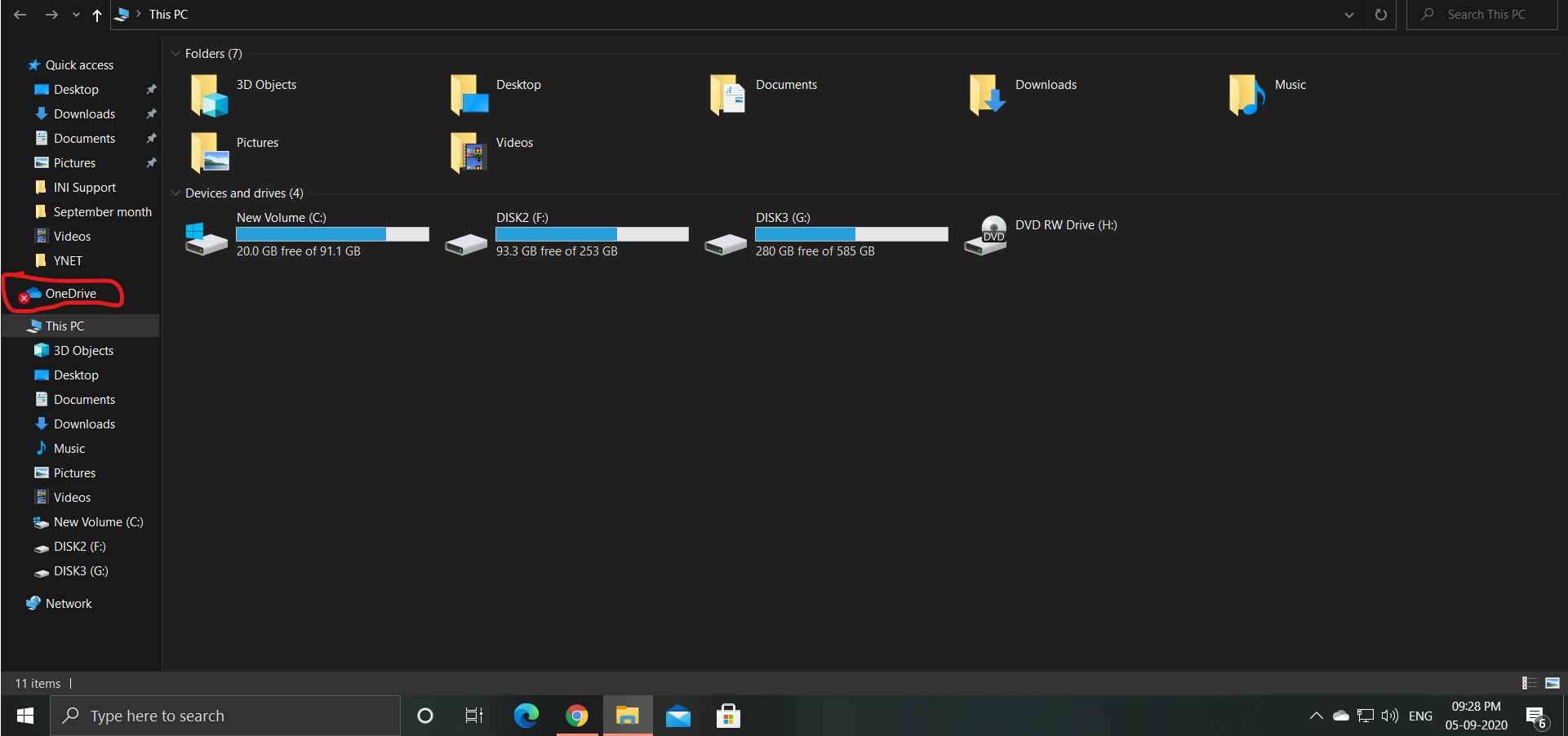Select the Desktop folder icon in Folders

click(x=469, y=95)
